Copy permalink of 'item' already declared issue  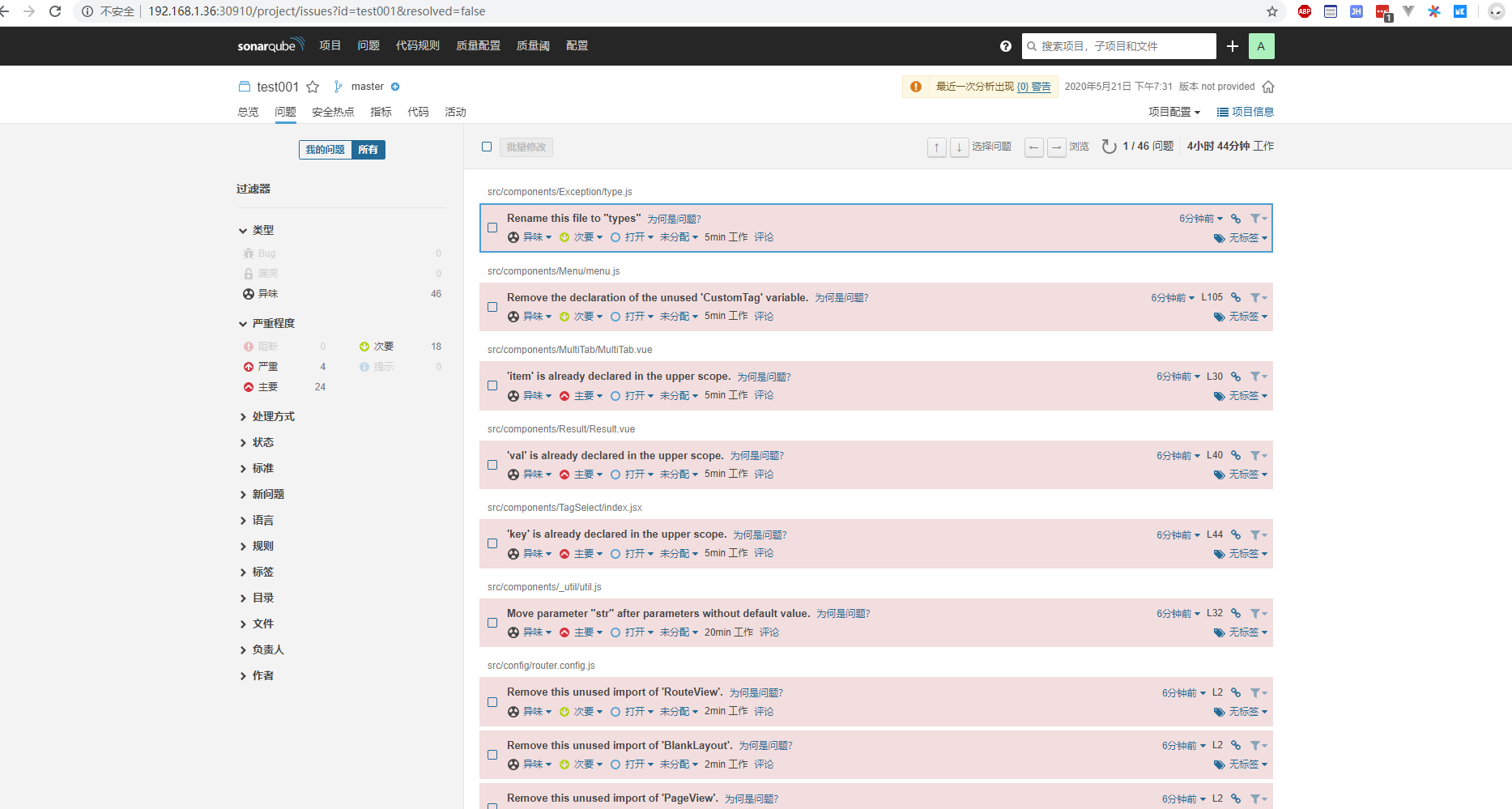1236,377
